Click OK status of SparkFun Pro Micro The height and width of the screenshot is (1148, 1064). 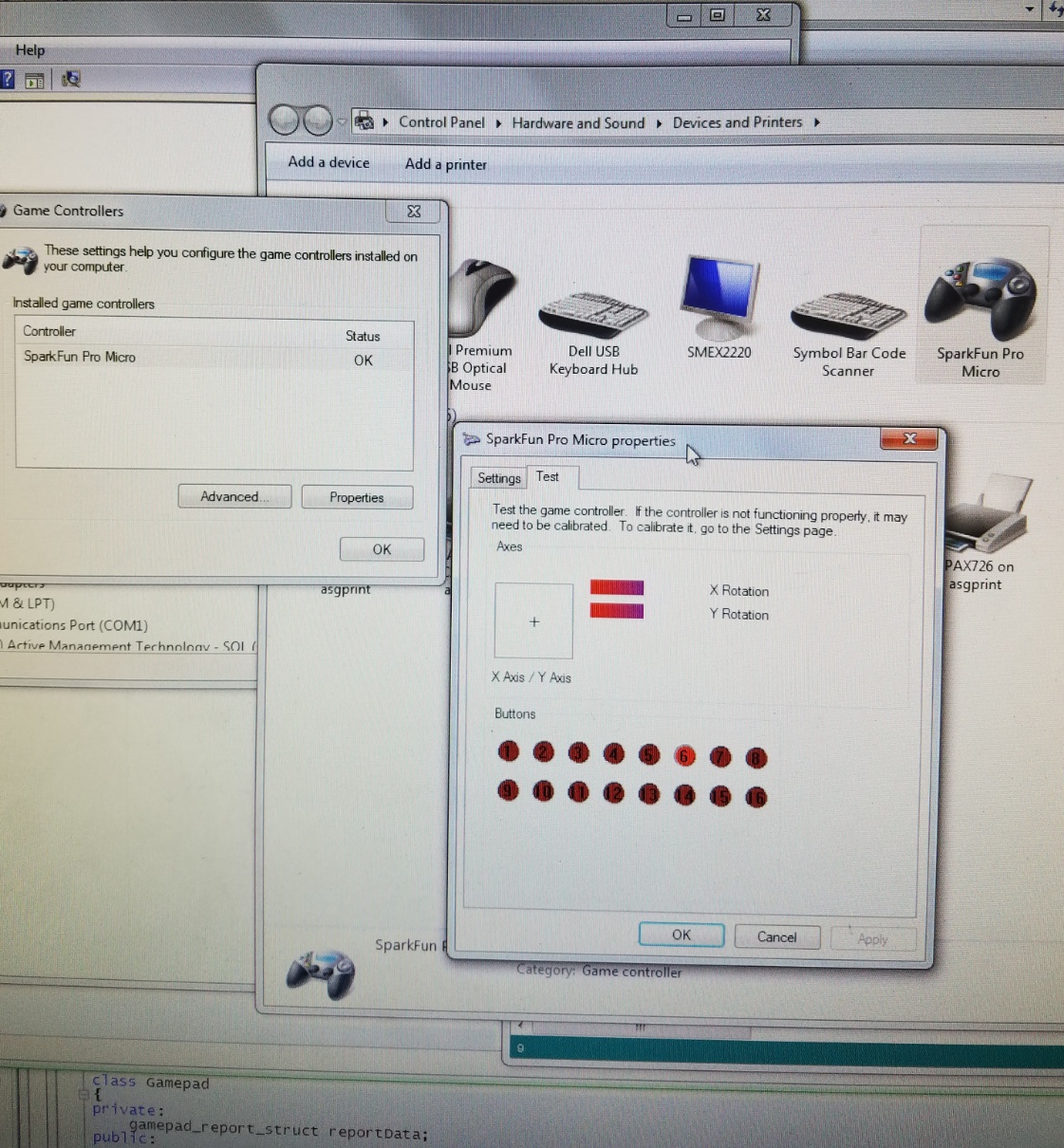click(x=363, y=361)
